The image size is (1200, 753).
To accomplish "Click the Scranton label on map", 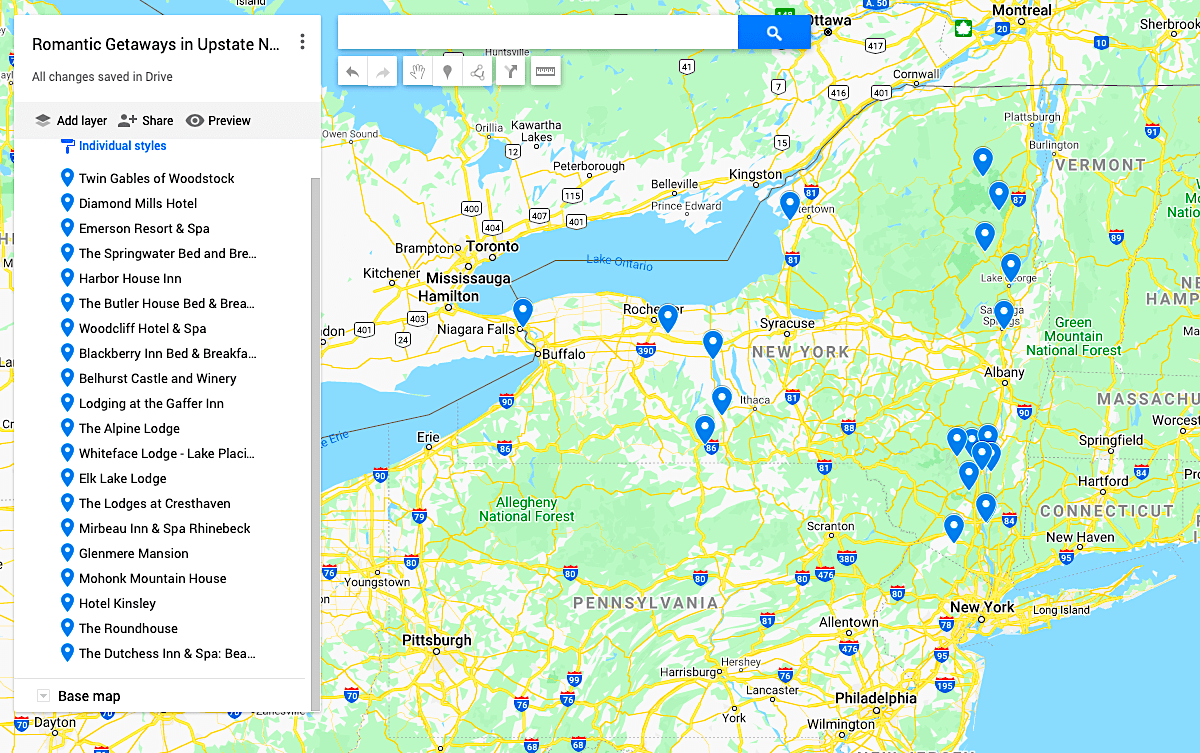I will pyautogui.click(x=830, y=526).
